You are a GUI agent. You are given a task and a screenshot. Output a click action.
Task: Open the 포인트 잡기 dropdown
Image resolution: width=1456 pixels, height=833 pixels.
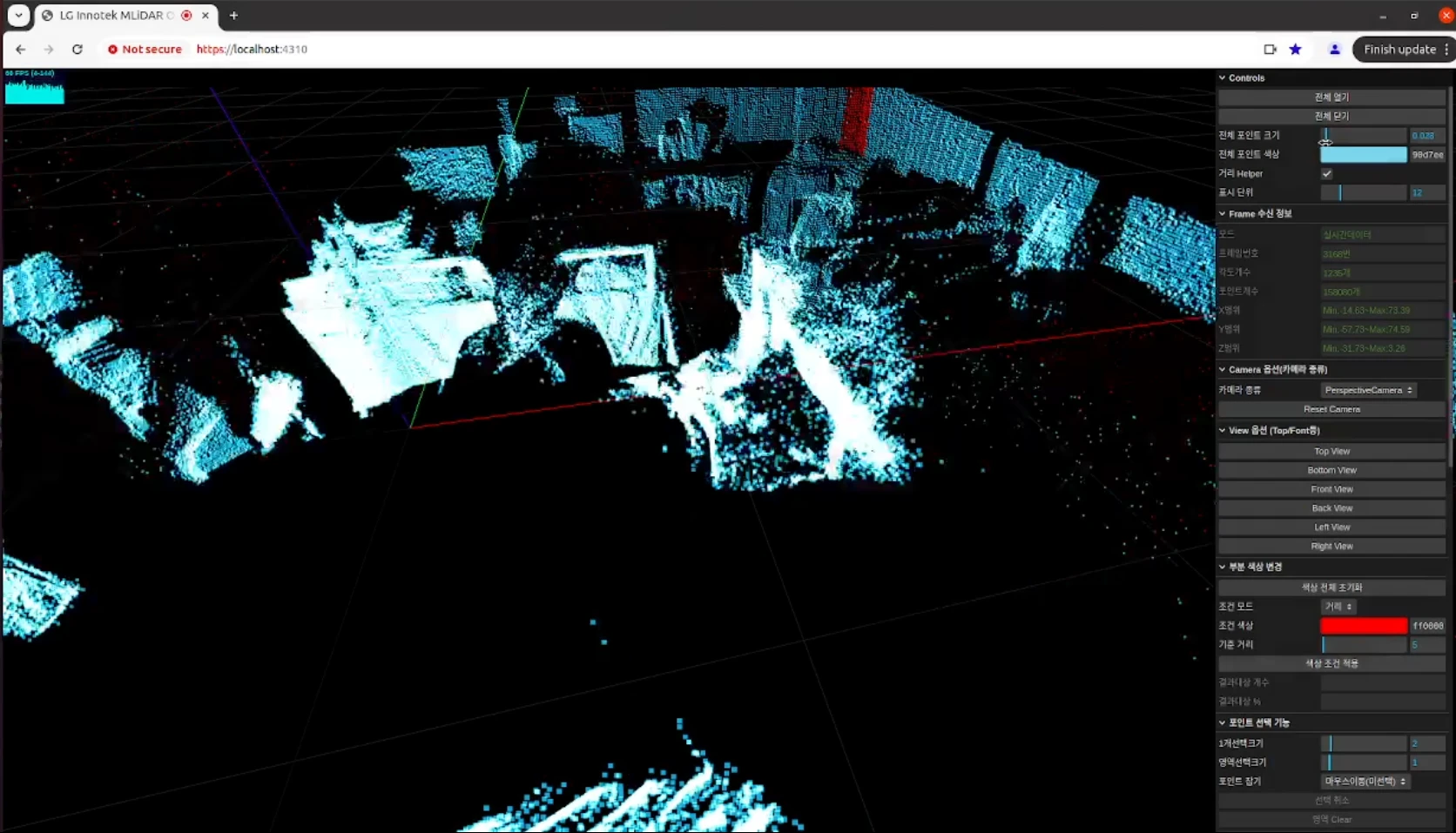(x=1365, y=782)
